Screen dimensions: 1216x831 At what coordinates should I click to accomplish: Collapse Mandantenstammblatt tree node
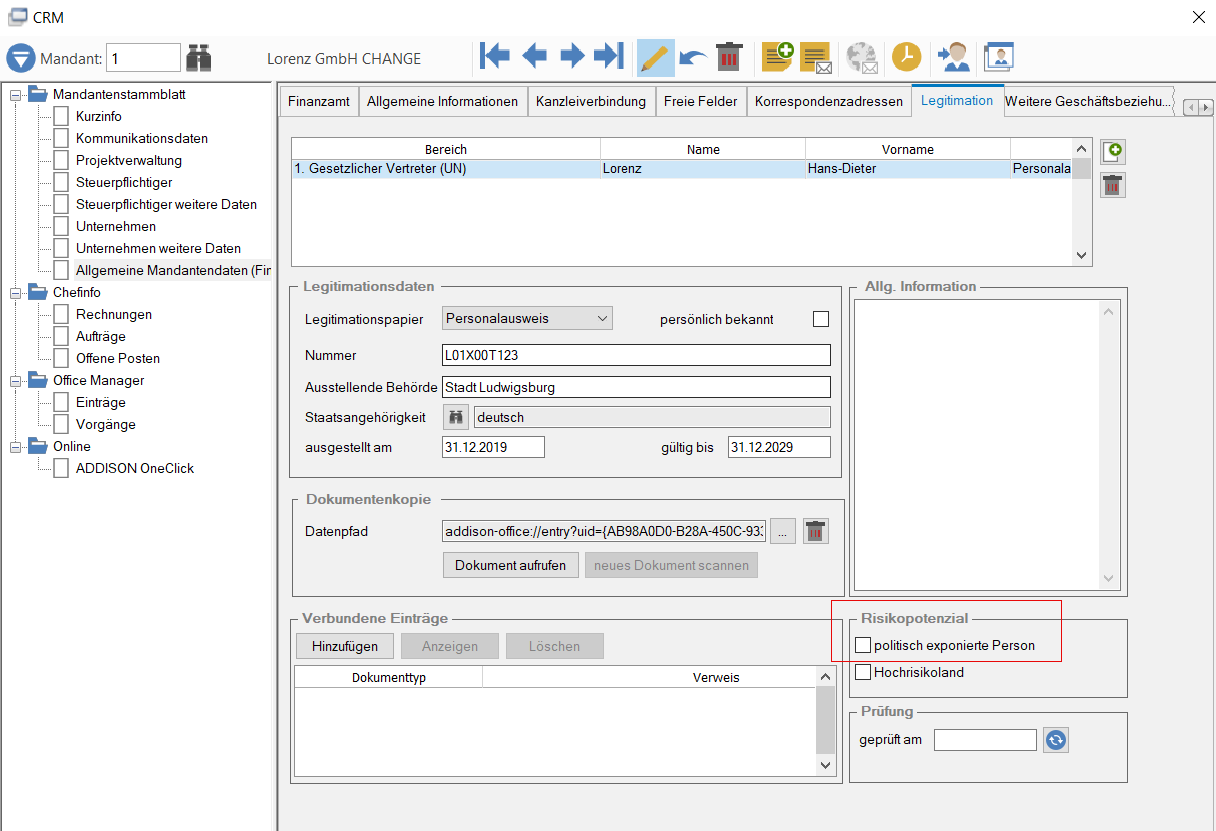tap(15, 95)
